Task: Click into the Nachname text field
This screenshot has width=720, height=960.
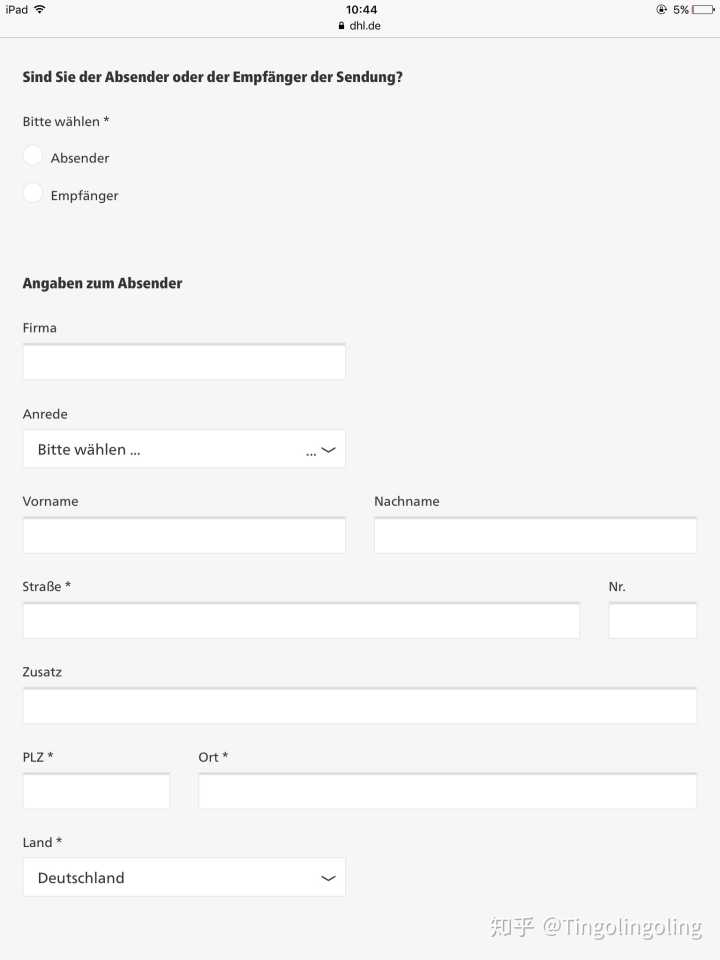Action: tap(535, 536)
